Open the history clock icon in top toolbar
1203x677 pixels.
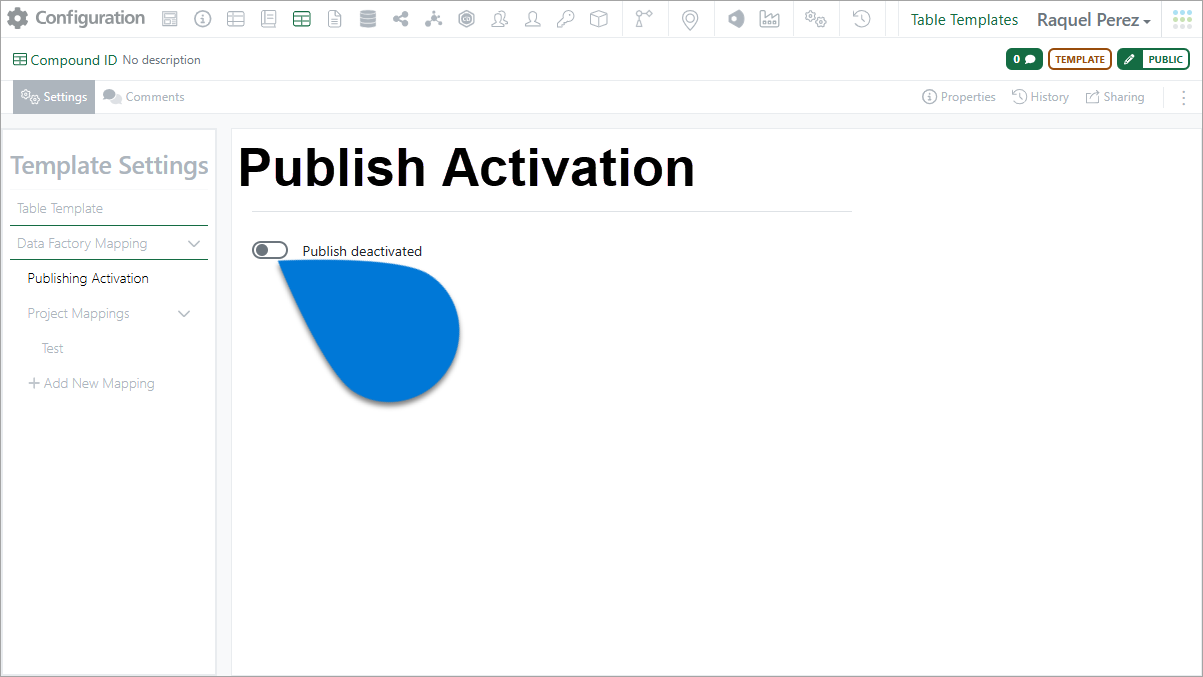pos(861,19)
